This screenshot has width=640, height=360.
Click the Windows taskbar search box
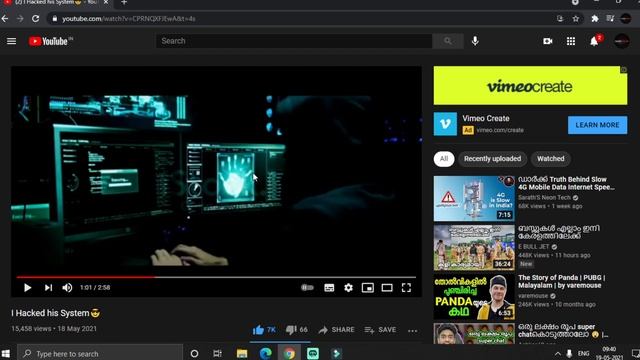pos(100,353)
